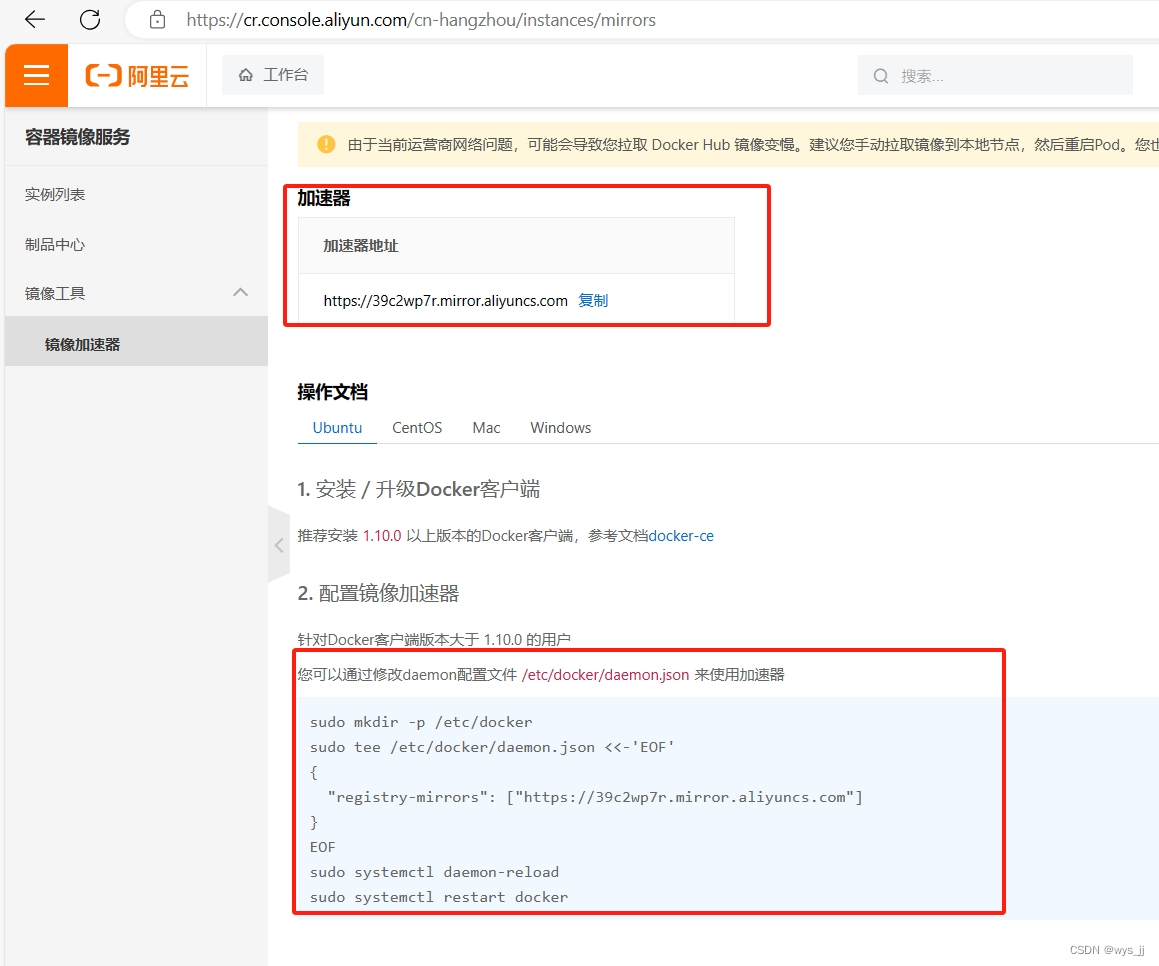
Task: Collapse the sidebar with the left chevron handle
Action: point(279,545)
